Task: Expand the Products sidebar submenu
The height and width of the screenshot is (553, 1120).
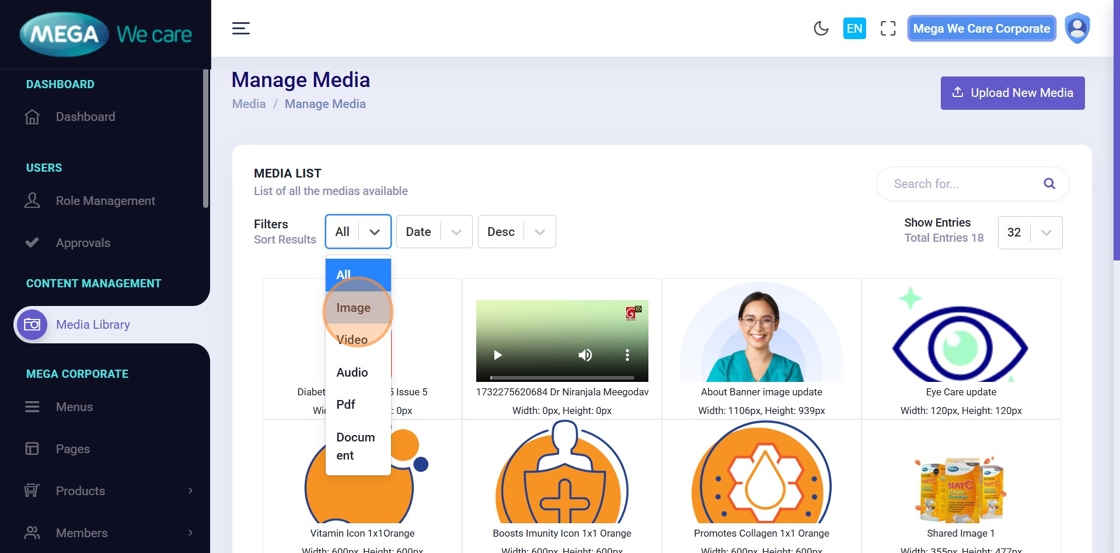Action: click(x=108, y=491)
